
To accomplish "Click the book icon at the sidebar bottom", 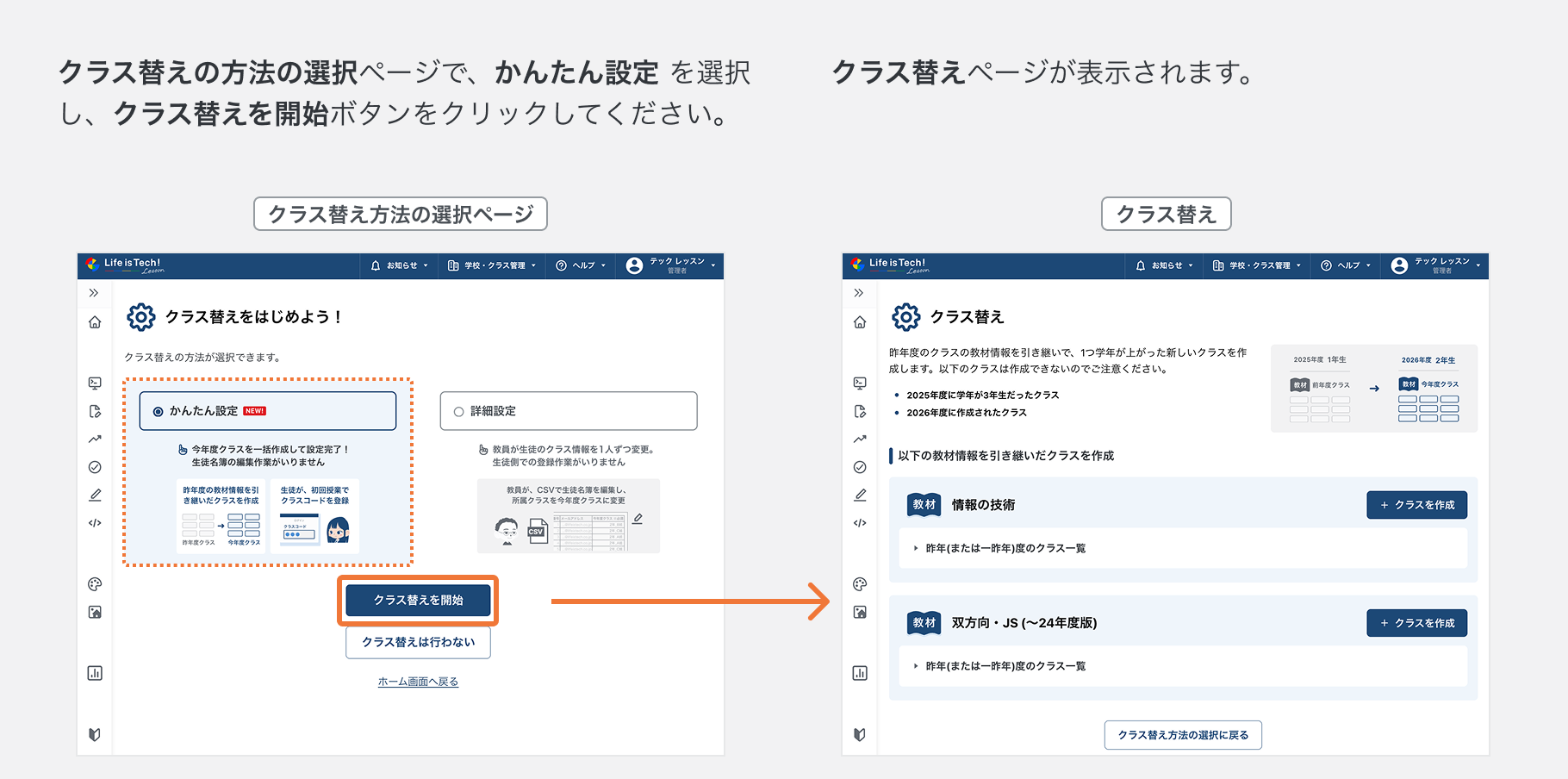I will click(x=95, y=734).
